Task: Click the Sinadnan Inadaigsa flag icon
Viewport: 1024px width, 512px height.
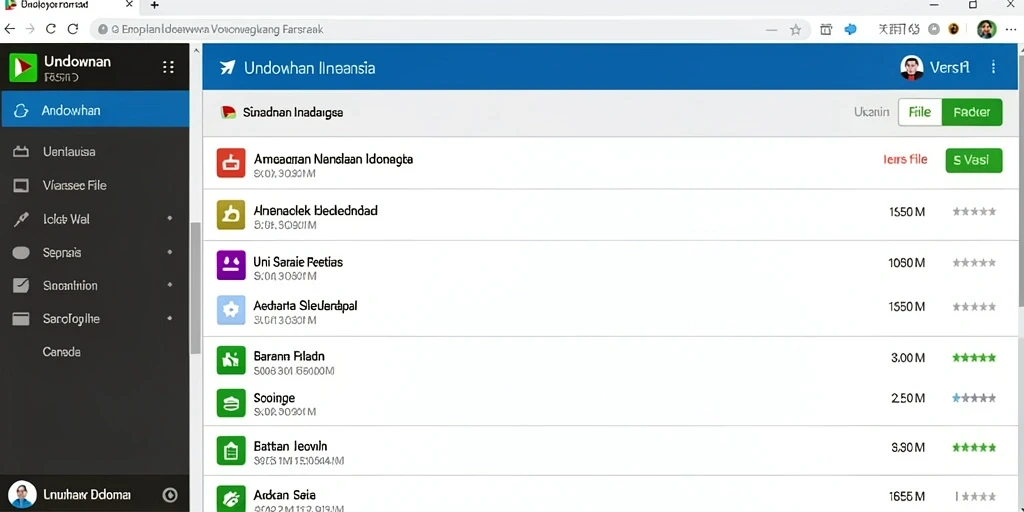Action: (x=229, y=112)
